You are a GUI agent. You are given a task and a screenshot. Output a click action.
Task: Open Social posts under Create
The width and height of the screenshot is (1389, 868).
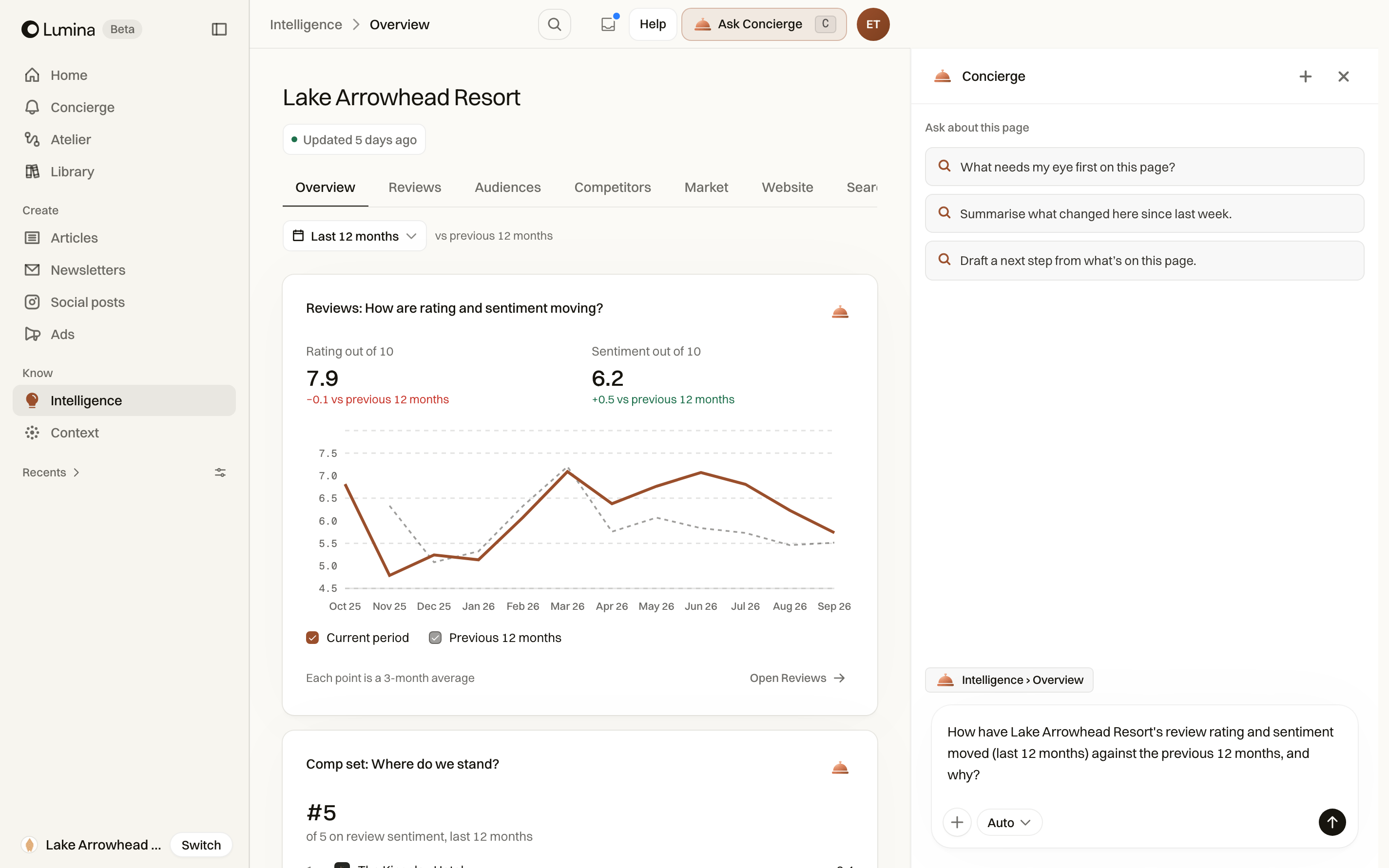124,302
